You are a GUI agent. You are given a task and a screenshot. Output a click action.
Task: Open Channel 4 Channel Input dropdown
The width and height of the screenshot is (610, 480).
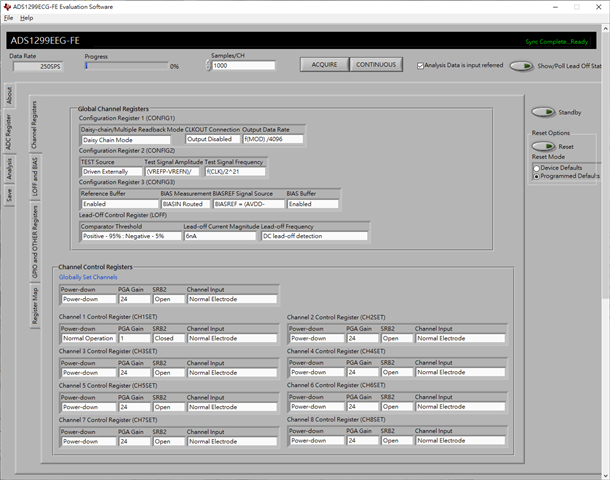[460, 372]
